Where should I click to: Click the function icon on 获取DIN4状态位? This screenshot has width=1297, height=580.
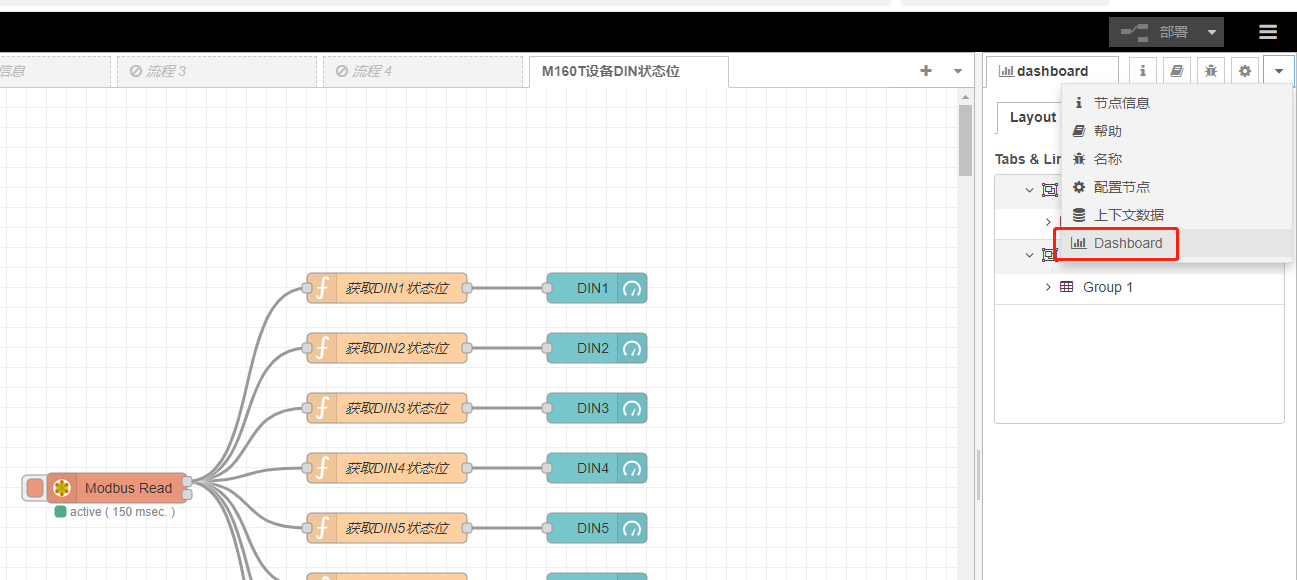tap(322, 468)
